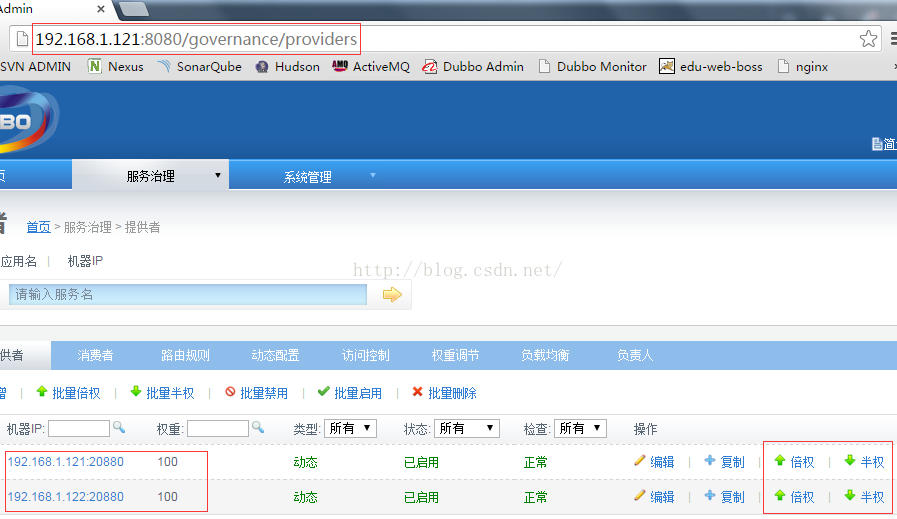Screen dimensions: 897x519
Task: Click 批量禁用 batch disable
Action: click(x=256, y=393)
